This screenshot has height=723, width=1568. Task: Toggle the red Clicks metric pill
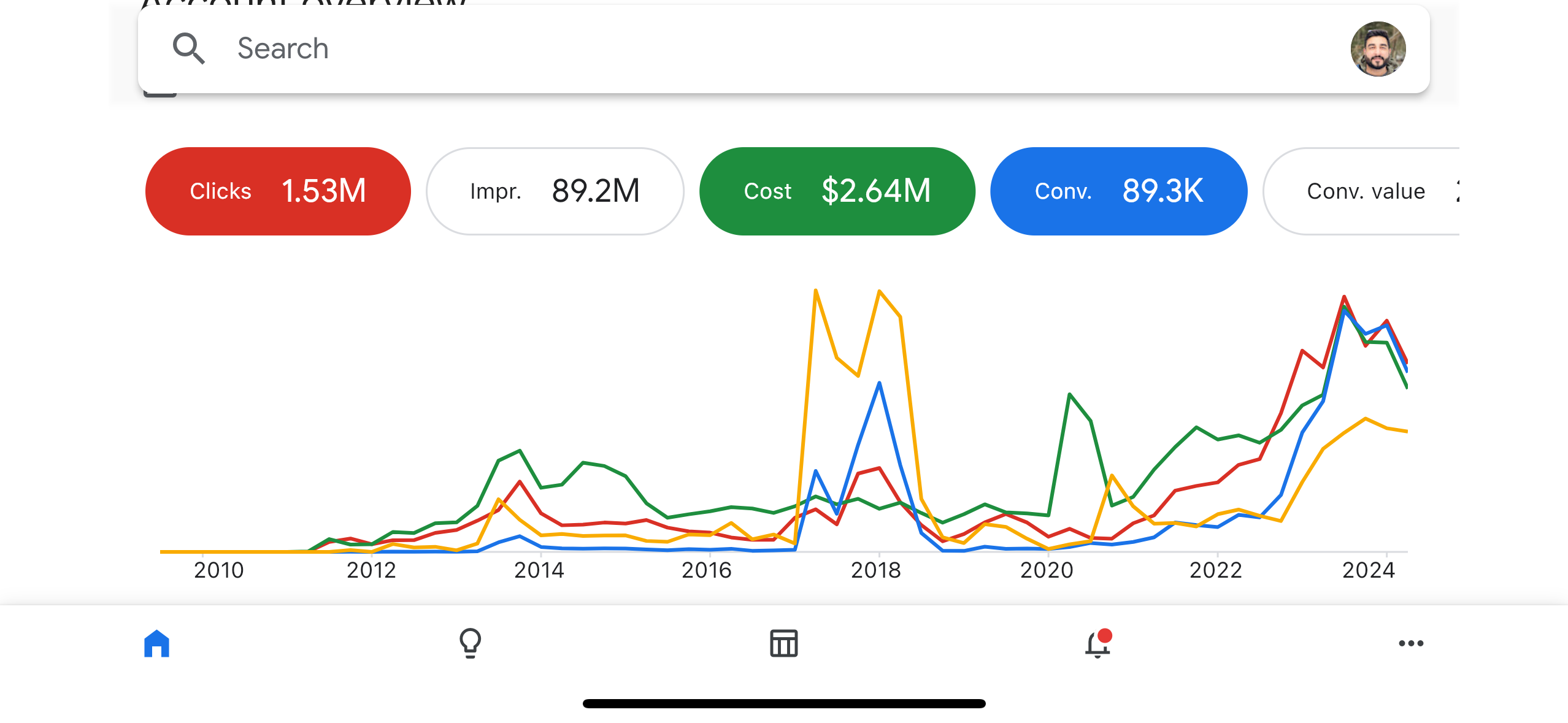278,191
